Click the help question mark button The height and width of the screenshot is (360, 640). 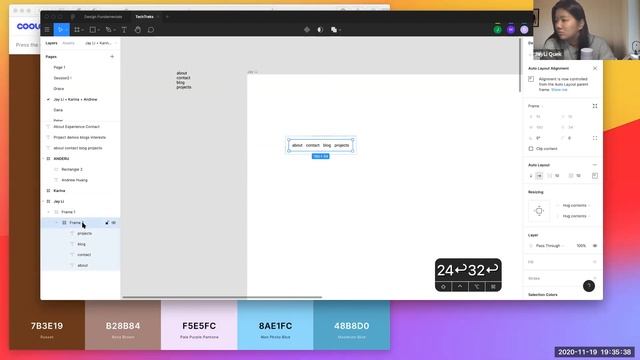point(589,286)
